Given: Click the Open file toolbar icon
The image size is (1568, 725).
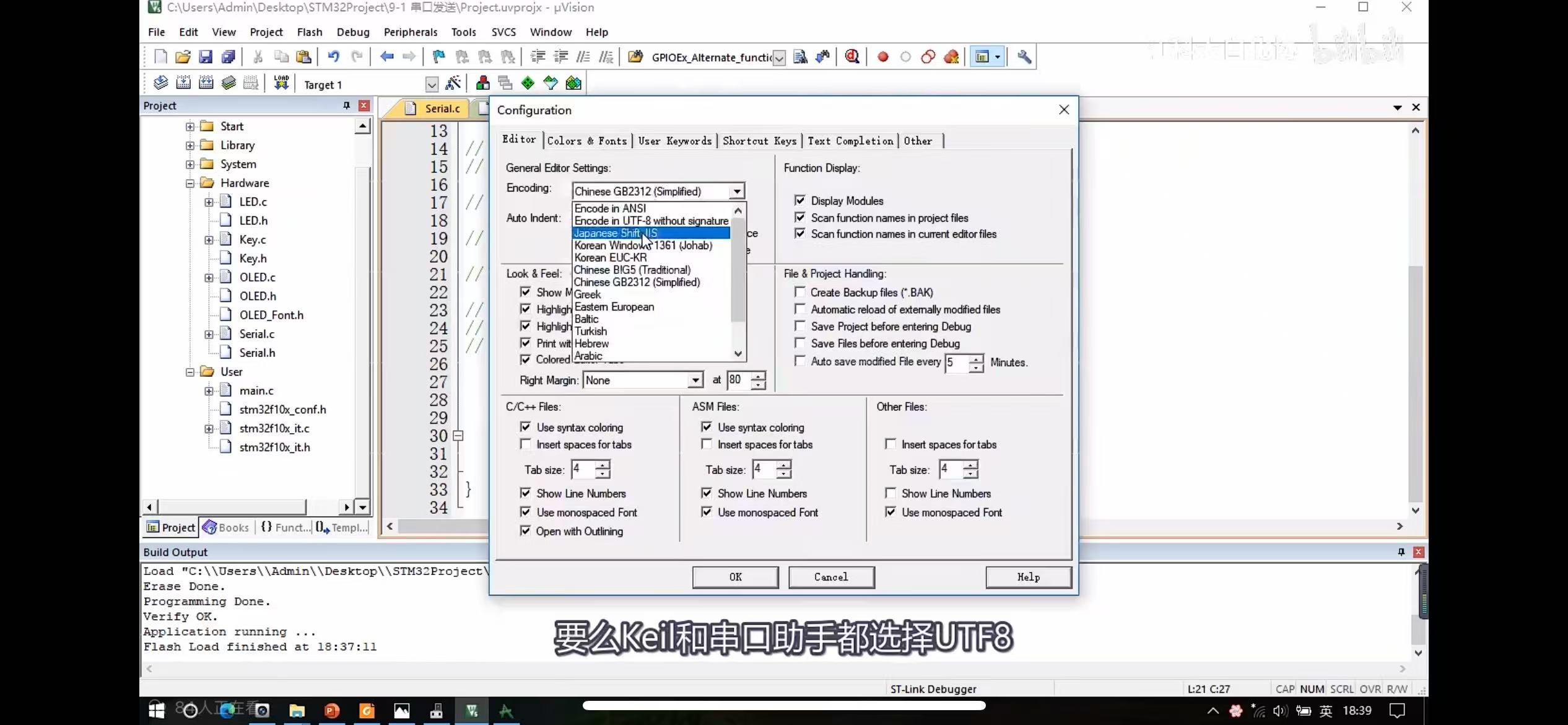Looking at the screenshot, I should [x=183, y=57].
